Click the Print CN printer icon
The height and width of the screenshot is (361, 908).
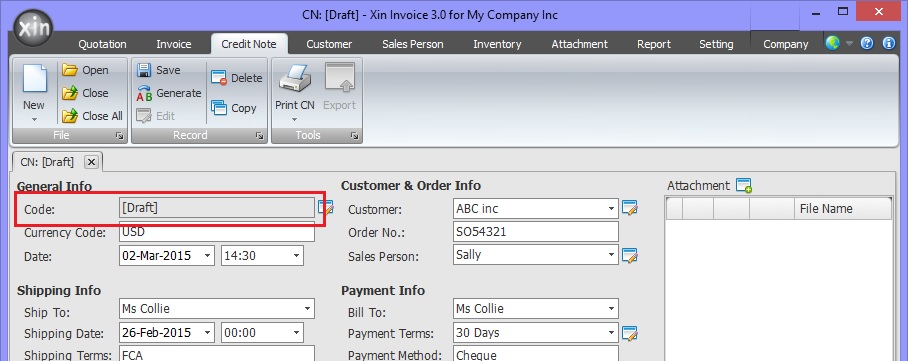[295, 79]
